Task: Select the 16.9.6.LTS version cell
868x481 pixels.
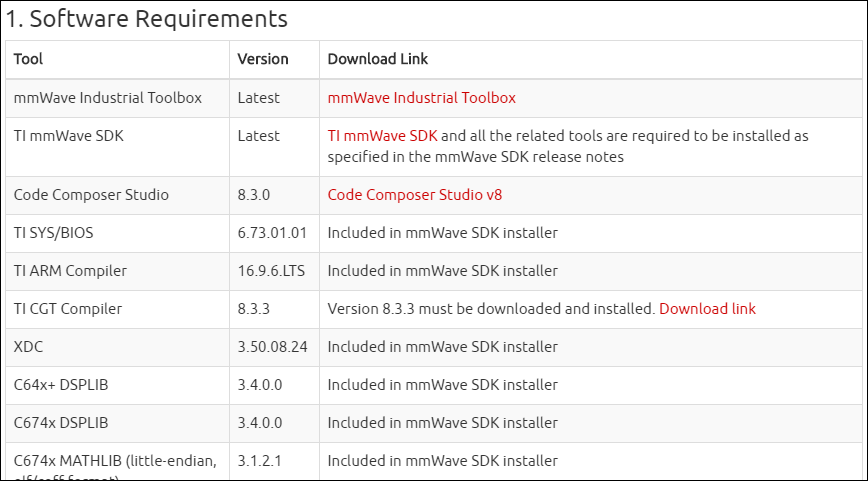Action: pos(274,271)
